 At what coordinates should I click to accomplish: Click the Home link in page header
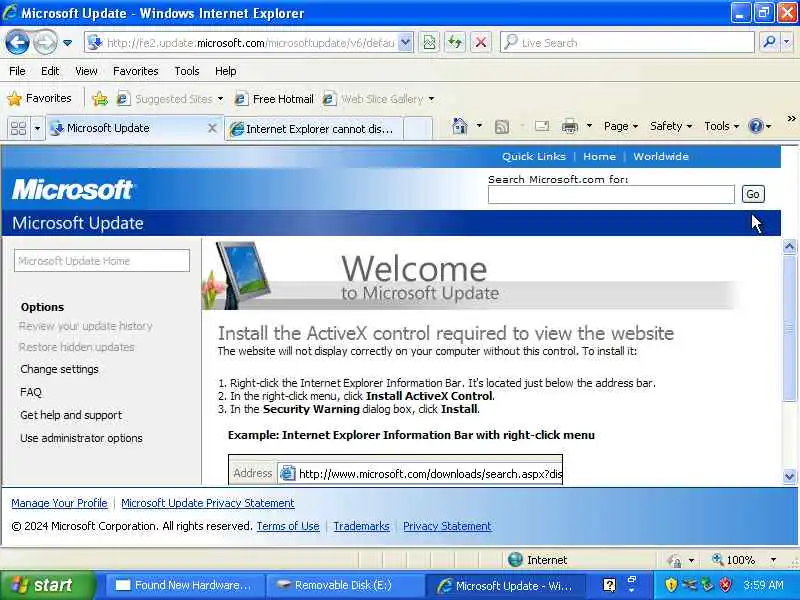599,157
